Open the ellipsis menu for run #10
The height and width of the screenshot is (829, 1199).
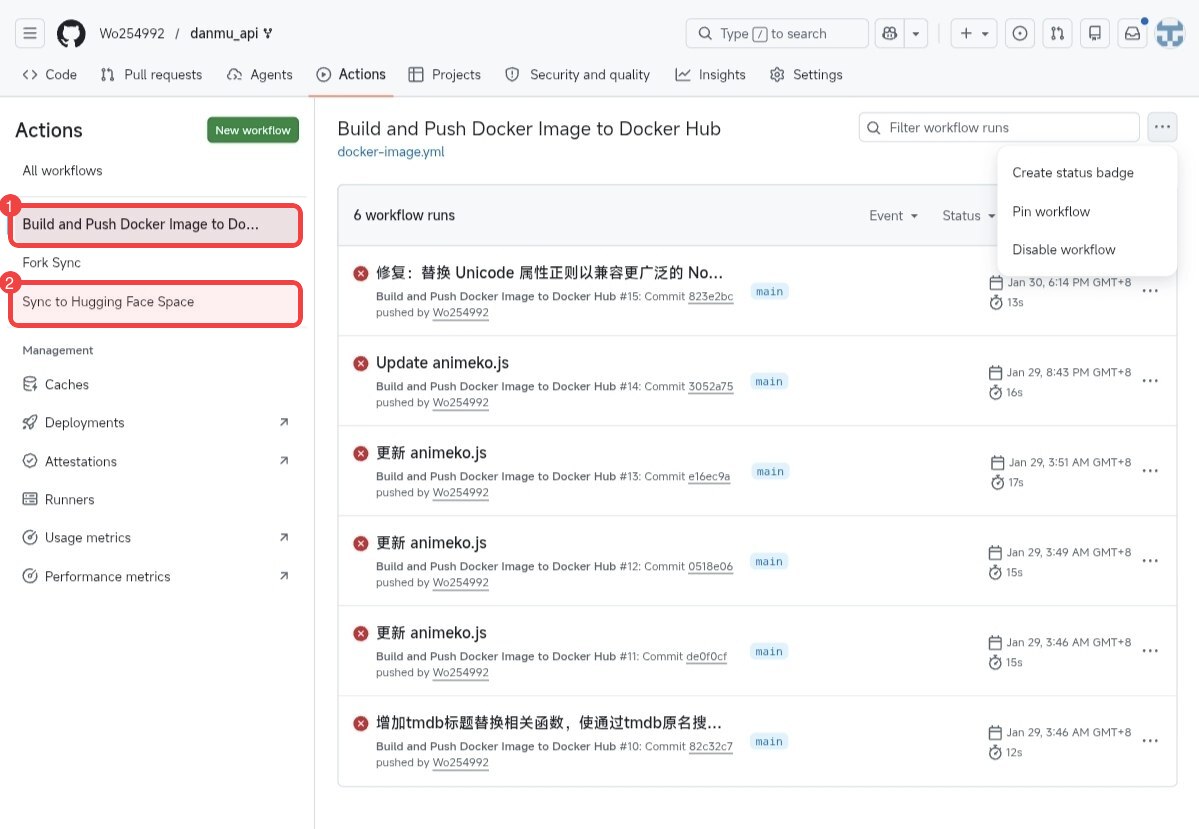coord(1150,741)
